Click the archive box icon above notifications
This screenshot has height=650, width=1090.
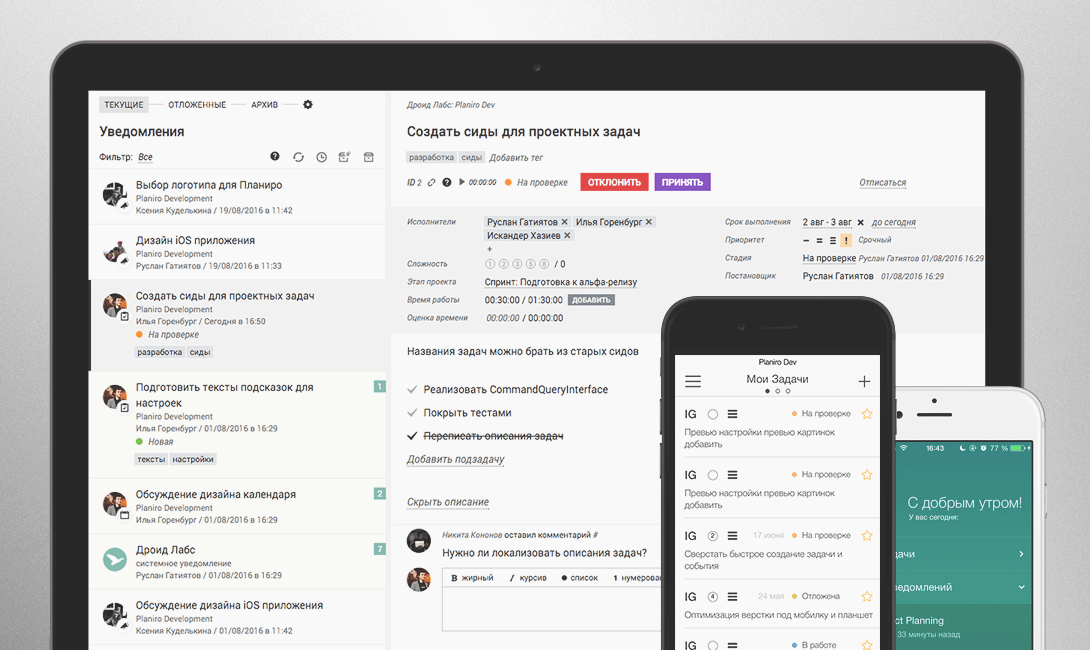368,157
